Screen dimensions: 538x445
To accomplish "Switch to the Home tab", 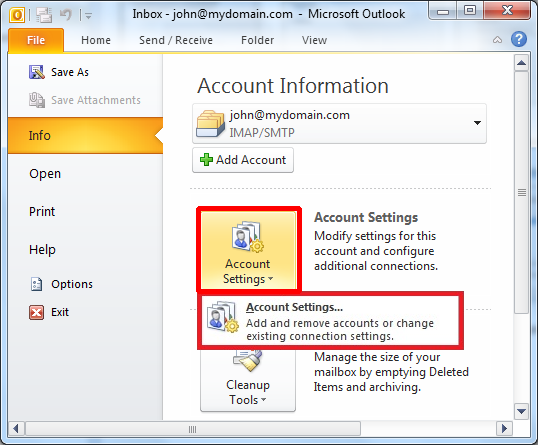I will (x=96, y=40).
